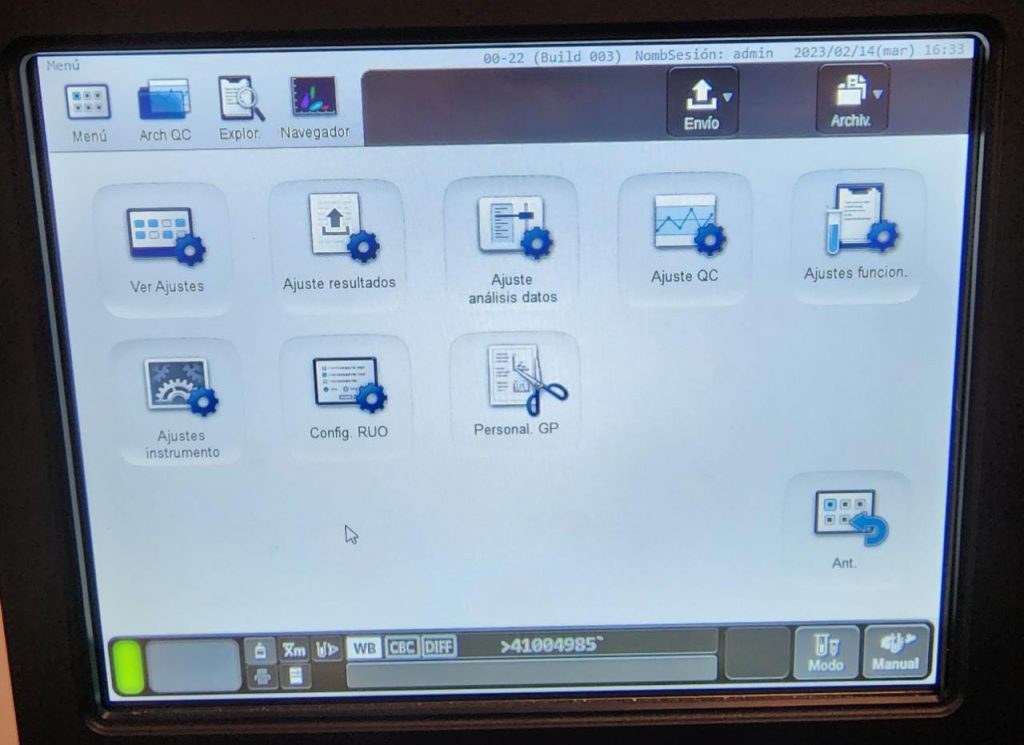The width and height of the screenshot is (1024, 745).
Task: Open the Explor. sample explorer
Action: (240, 109)
